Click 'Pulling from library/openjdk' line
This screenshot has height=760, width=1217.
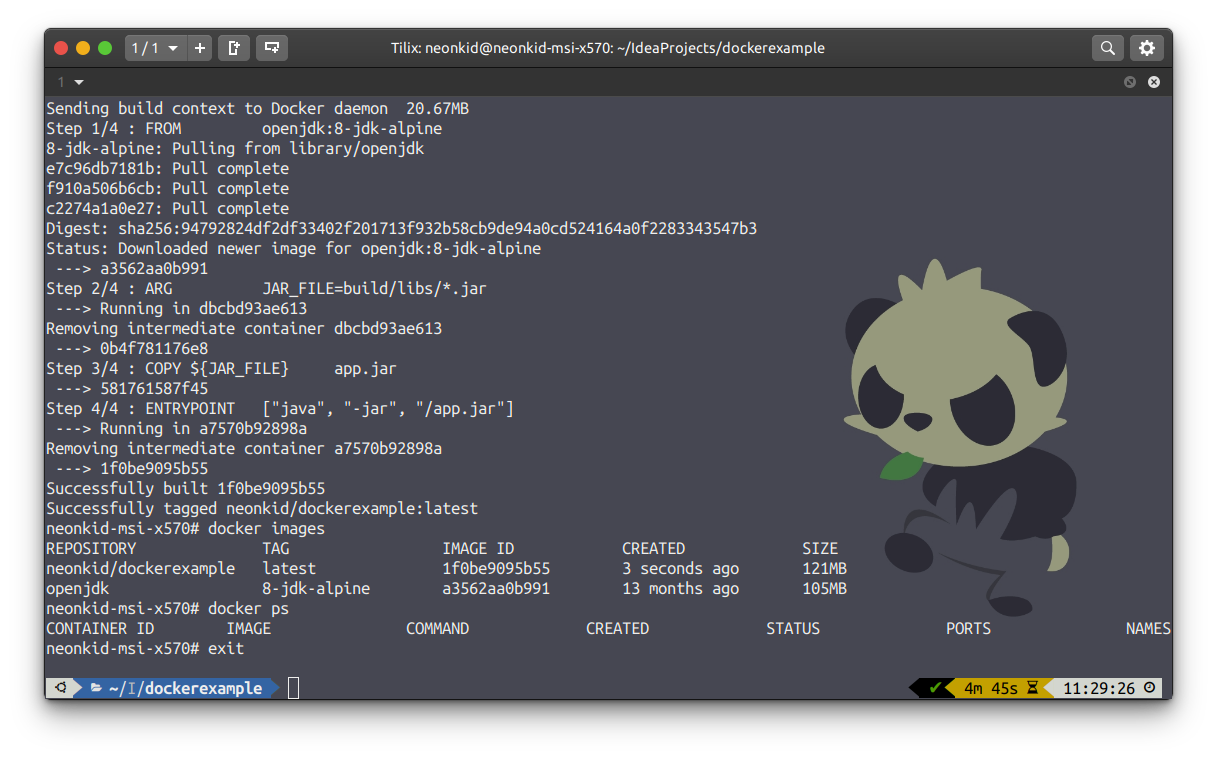[x=235, y=149]
